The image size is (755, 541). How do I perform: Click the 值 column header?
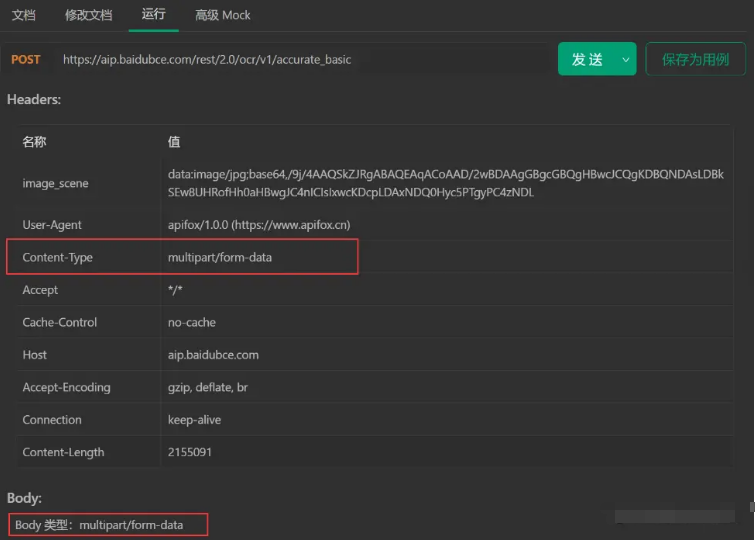tap(174, 142)
